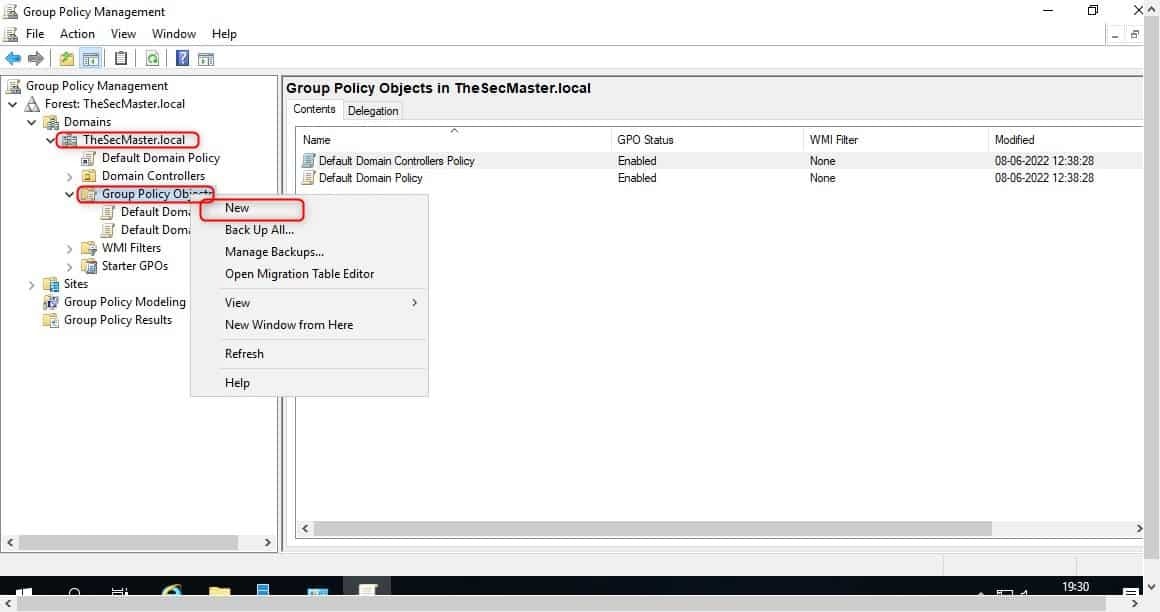1160x612 pixels.
Task: Switch to the Contents tab
Action: coord(314,110)
